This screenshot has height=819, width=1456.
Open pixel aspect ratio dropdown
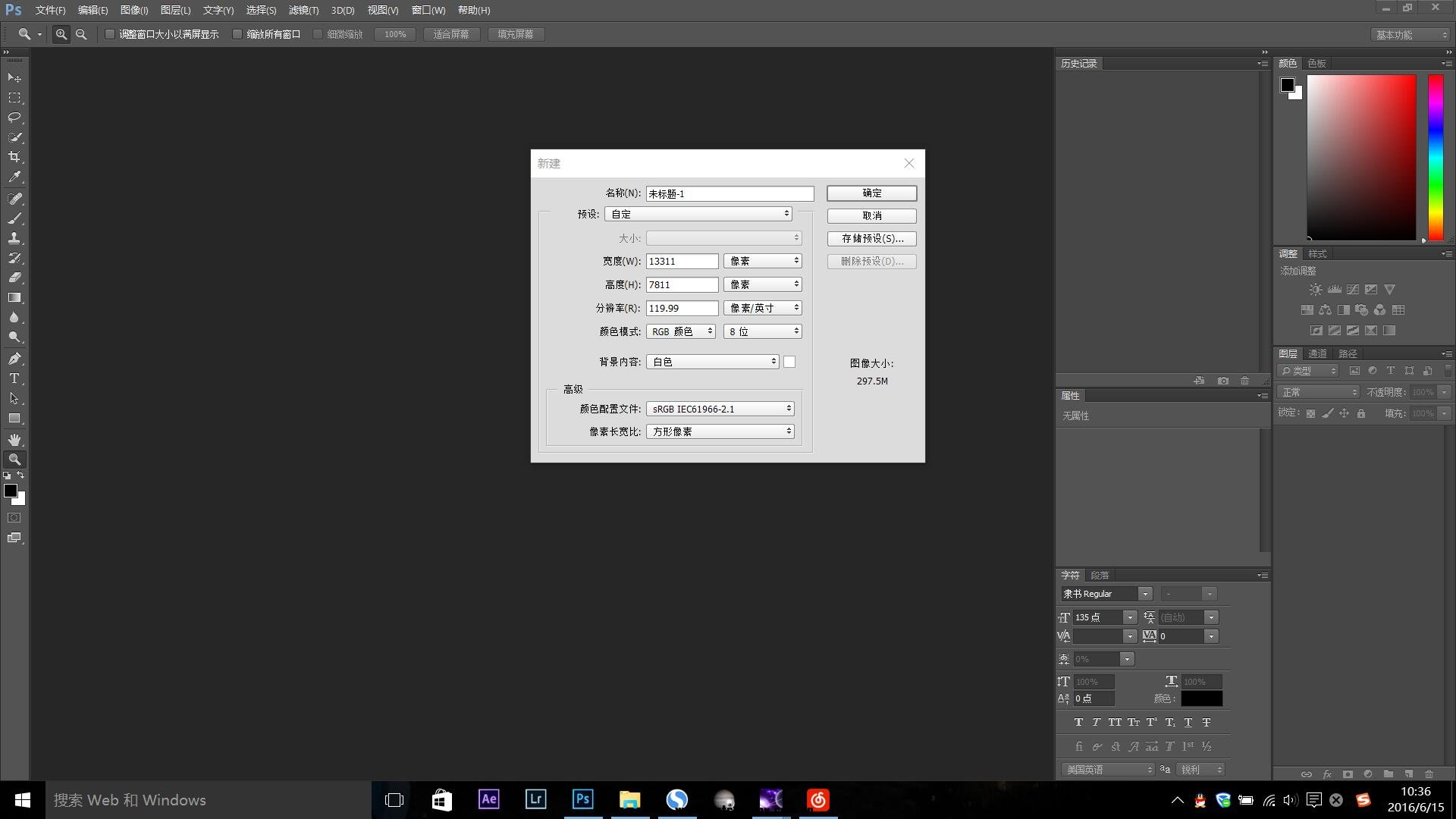click(x=720, y=431)
